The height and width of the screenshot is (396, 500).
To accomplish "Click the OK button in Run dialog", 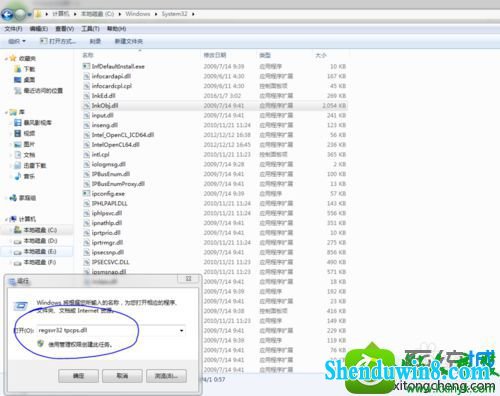I will pyautogui.click(x=78, y=376).
